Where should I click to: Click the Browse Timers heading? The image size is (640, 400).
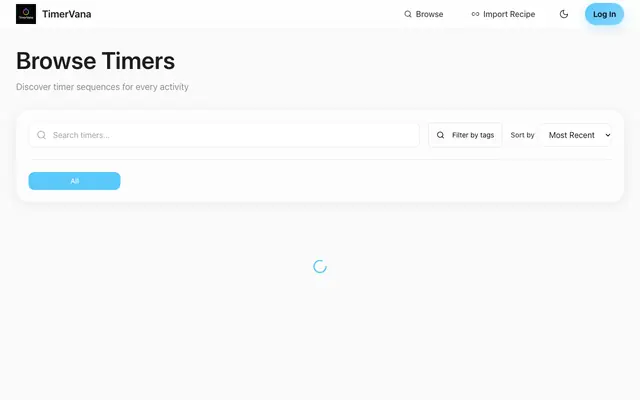click(96, 61)
